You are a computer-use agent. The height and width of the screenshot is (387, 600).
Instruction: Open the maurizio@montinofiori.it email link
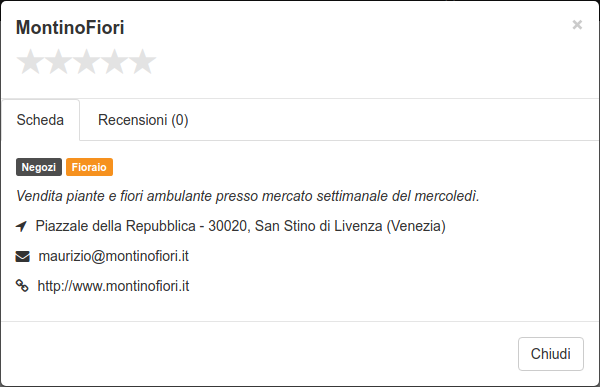114,256
